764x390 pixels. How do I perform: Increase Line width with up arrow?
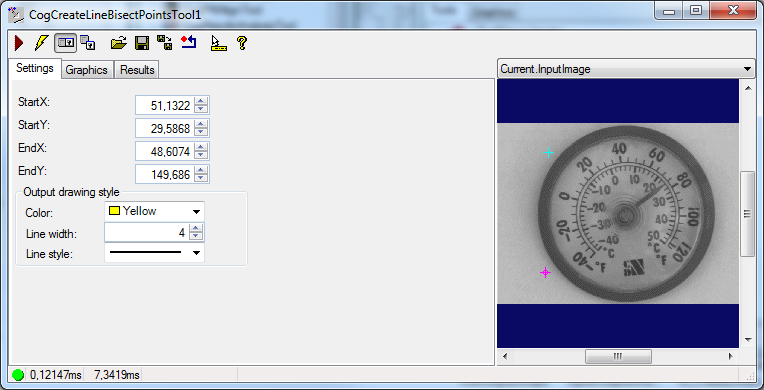(196, 228)
